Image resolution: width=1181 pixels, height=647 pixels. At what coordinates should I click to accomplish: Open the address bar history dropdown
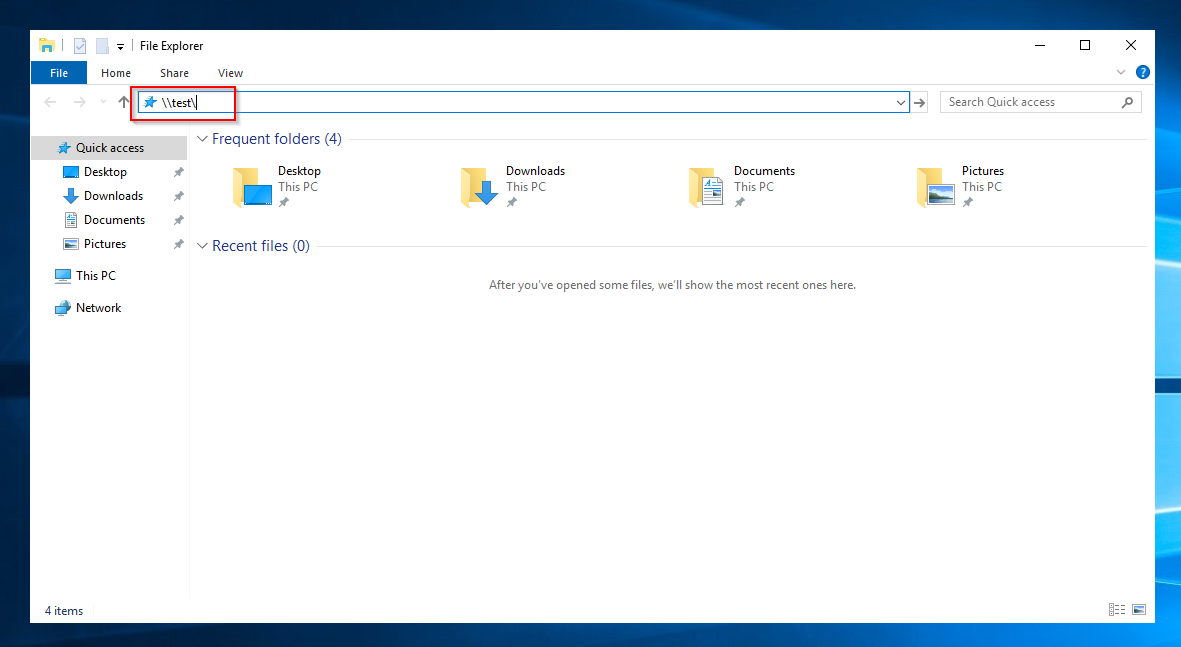point(901,102)
